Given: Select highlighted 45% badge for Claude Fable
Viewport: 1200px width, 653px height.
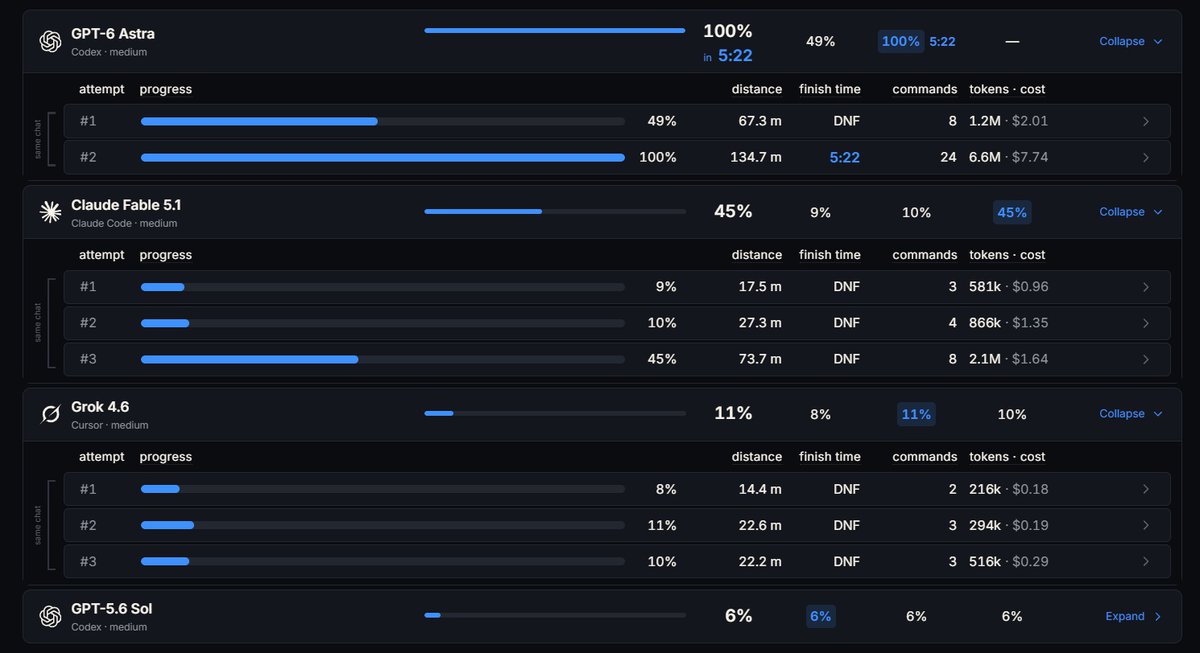Looking at the screenshot, I should [1012, 212].
